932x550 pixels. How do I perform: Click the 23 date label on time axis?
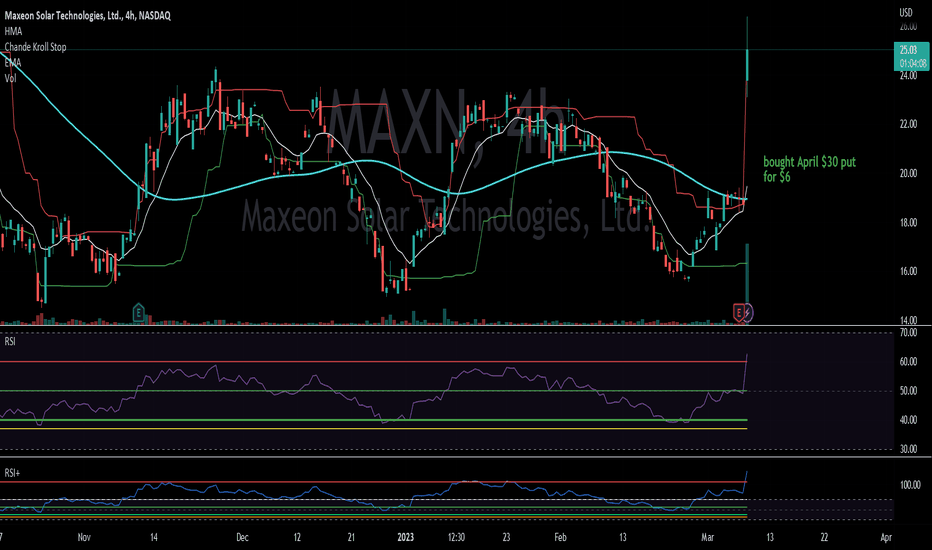tap(506, 537)
